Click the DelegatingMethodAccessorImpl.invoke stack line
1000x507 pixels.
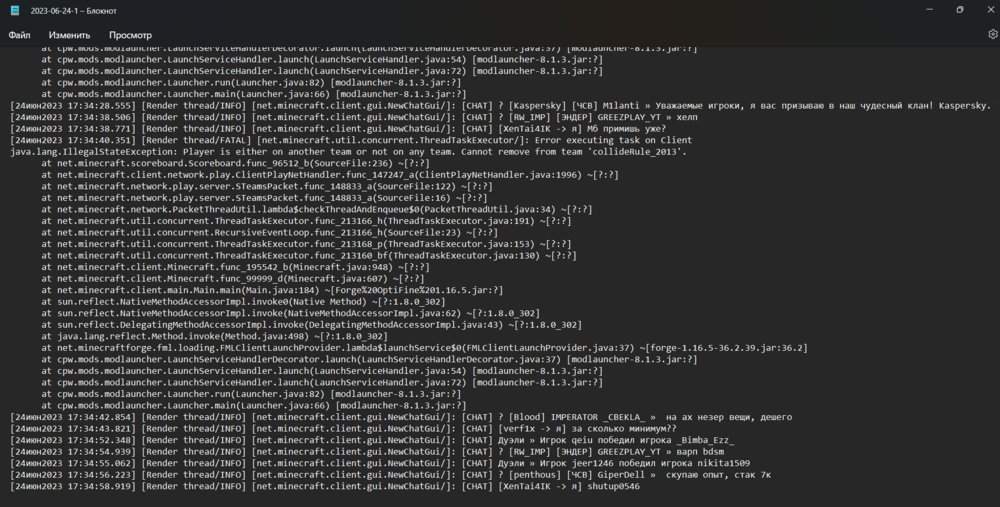pyautogui.click(x=311, y=325)
